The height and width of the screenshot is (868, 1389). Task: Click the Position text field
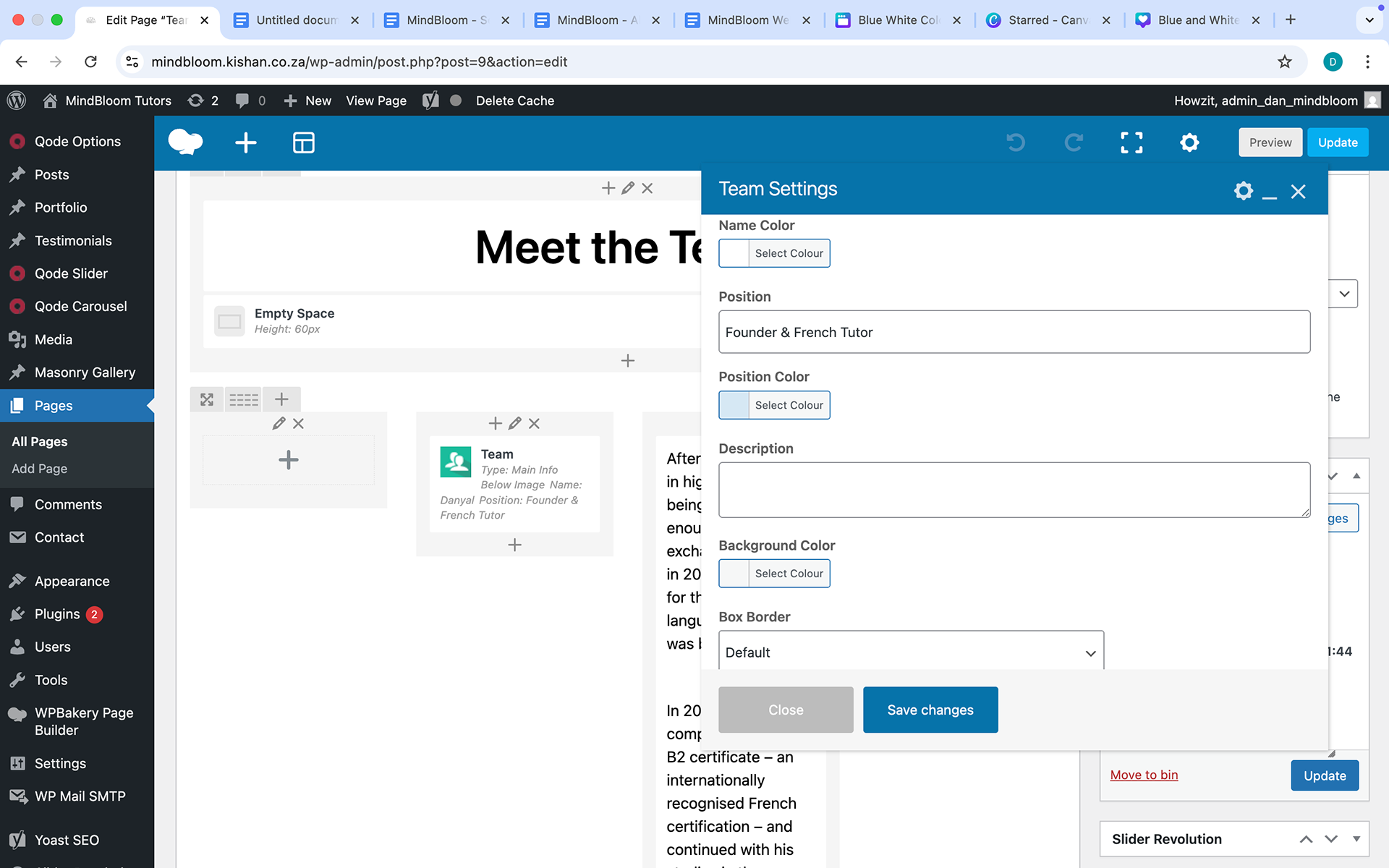[1014, 332]
